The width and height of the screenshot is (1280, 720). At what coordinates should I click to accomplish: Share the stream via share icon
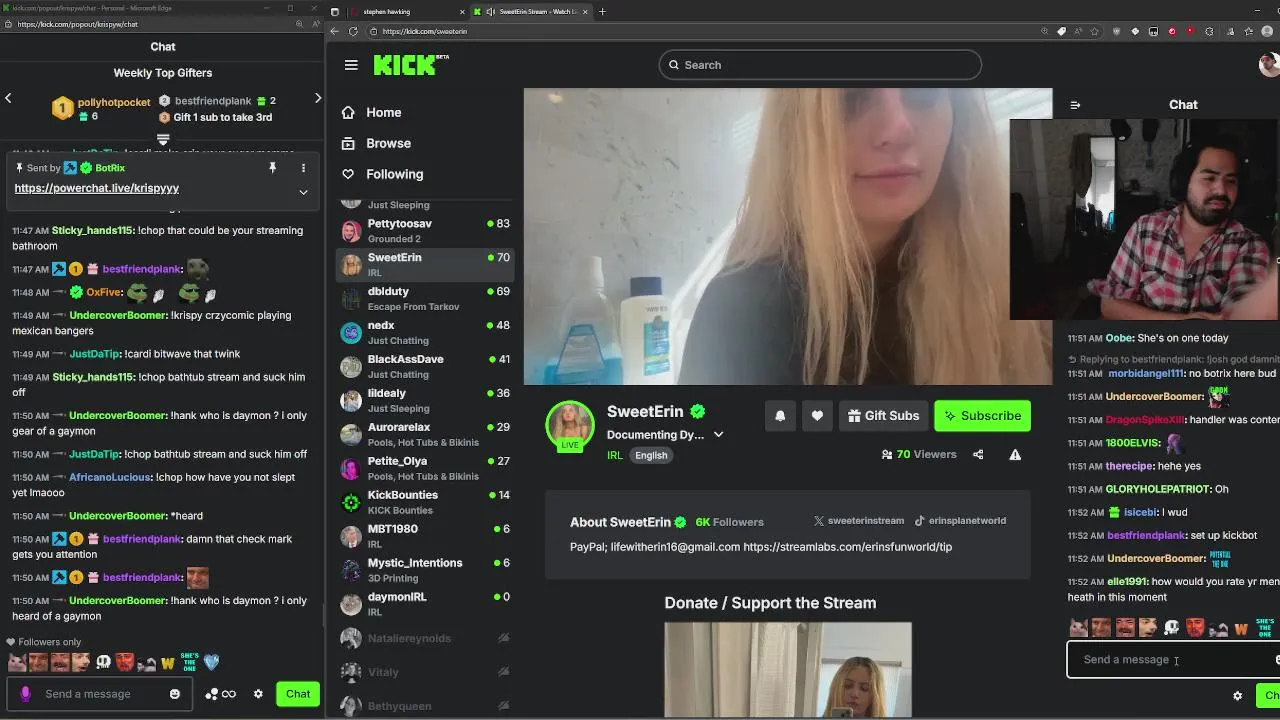[x=978, y=454]
